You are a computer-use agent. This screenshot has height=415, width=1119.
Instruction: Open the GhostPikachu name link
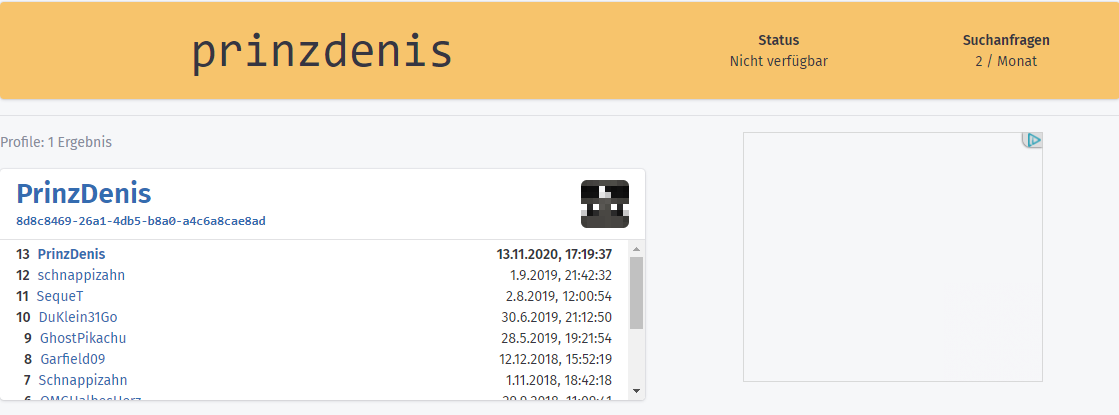[x=83, y=338]
